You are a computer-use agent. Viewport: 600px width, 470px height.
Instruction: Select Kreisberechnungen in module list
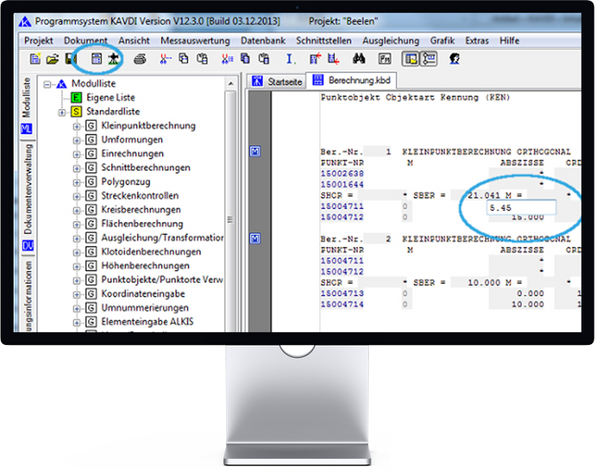[x=140, y=210]
